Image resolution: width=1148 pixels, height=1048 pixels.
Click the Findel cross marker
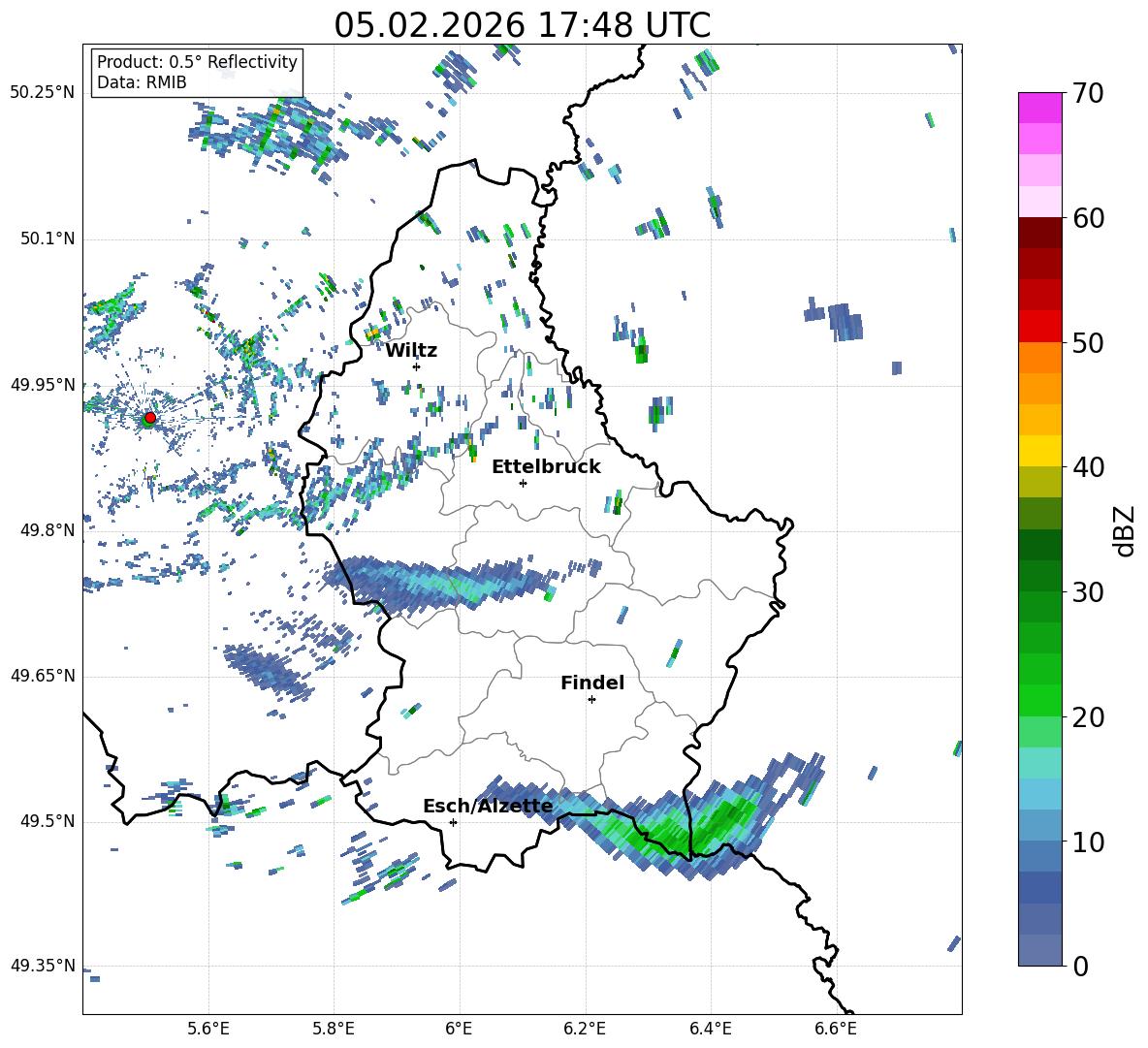[591, 700]
